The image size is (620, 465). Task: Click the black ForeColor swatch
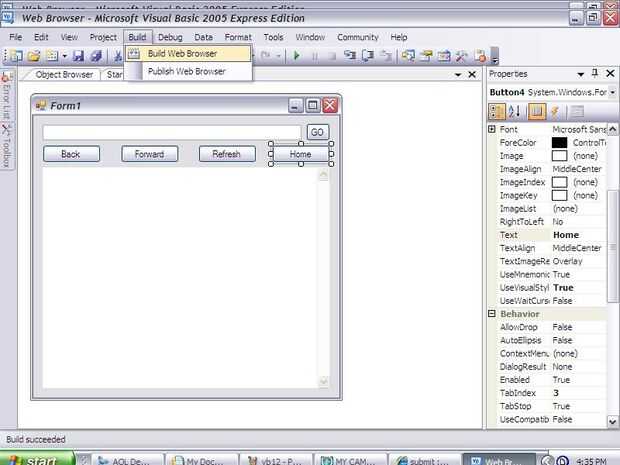(x=560, y=142)
